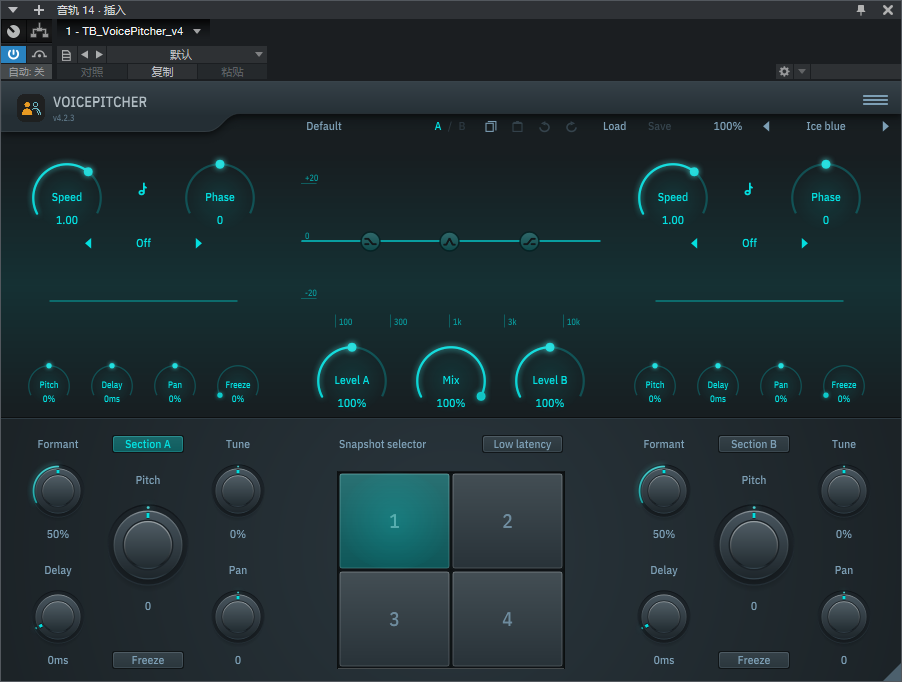Viewport: 902px width, 682px height.
Task: Go to previous host preset arrow
Action: tap(85, 55)
